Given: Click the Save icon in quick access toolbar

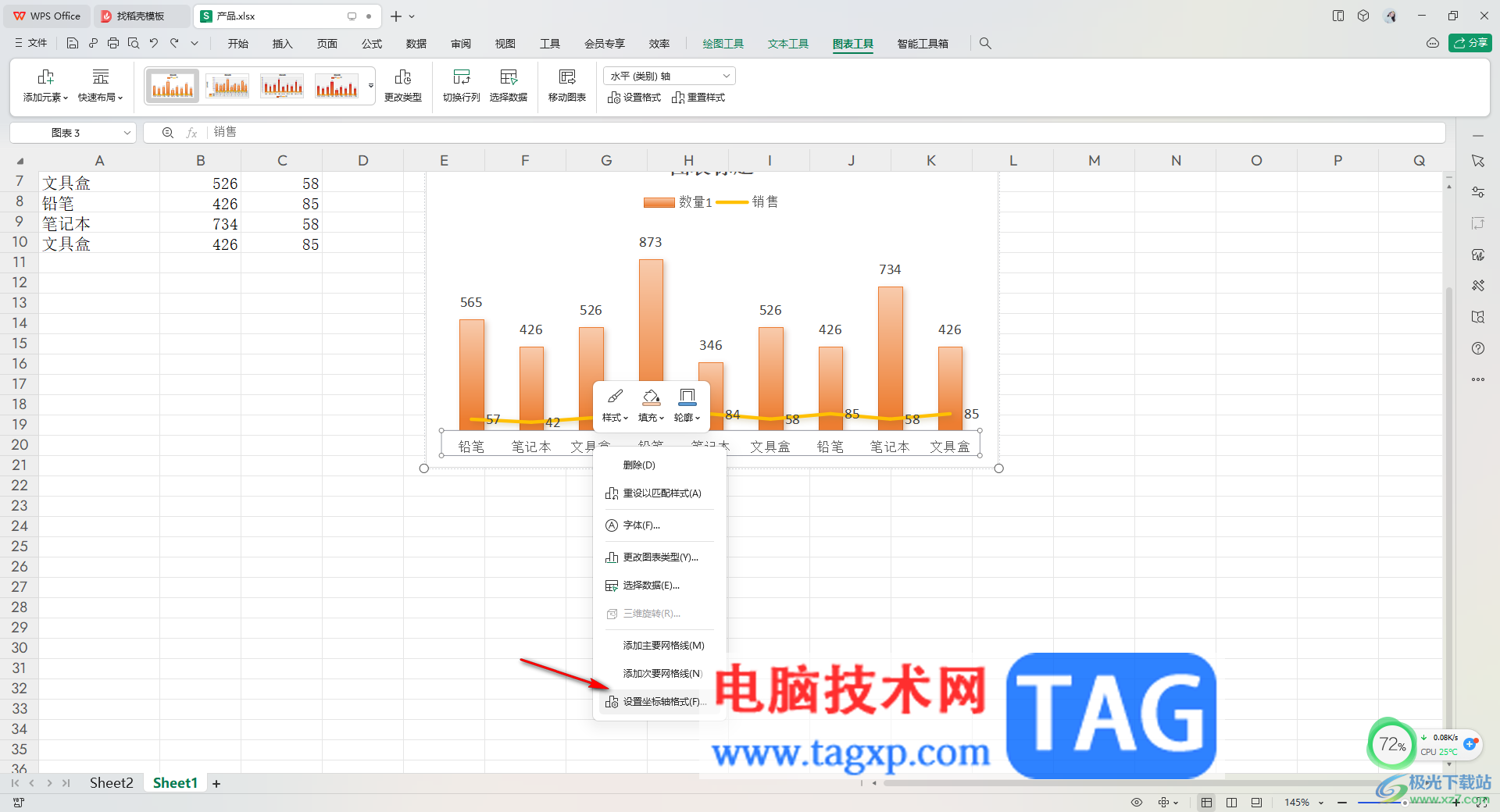Looking at the screenshot, I should [x=73, y=44].
